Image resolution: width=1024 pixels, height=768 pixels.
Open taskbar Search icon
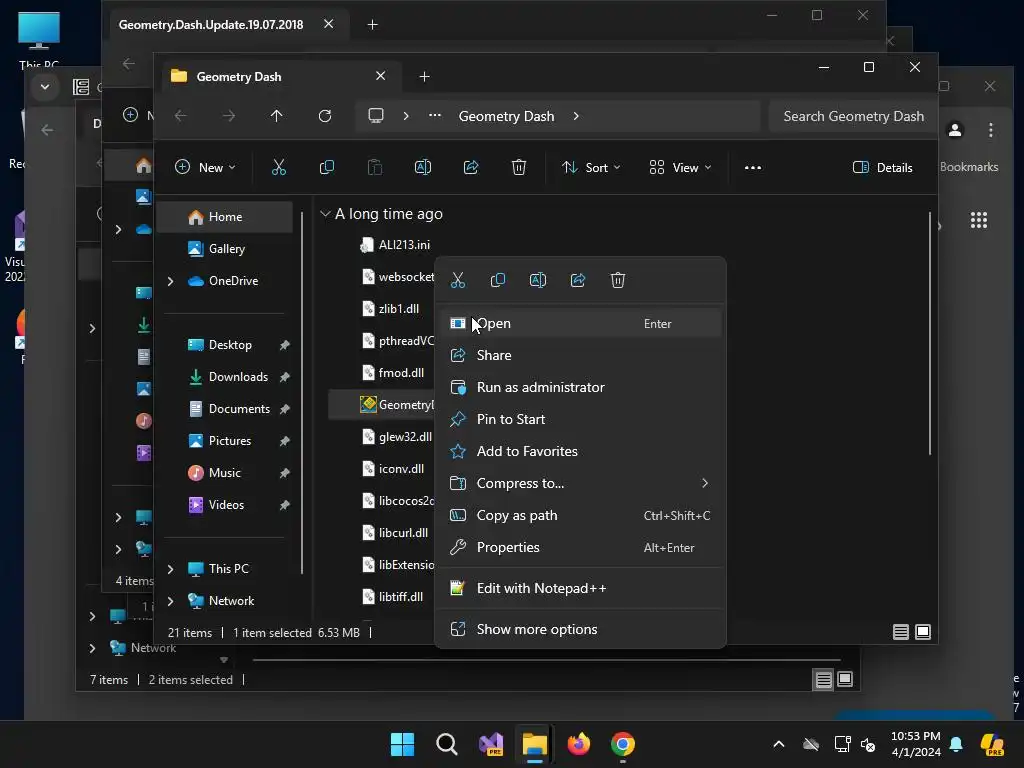point(447,744)
